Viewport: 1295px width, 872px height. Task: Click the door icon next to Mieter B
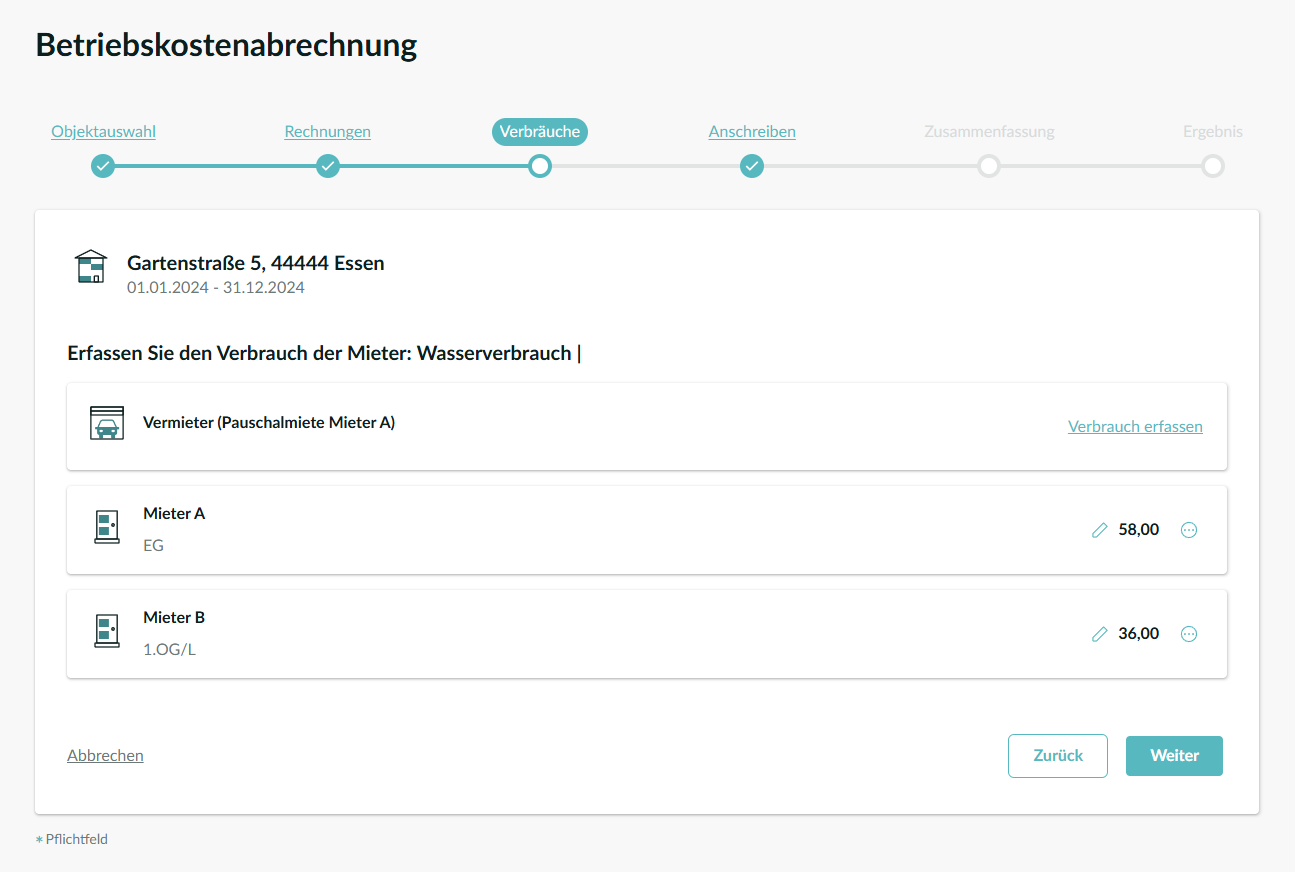pos(107,631)
